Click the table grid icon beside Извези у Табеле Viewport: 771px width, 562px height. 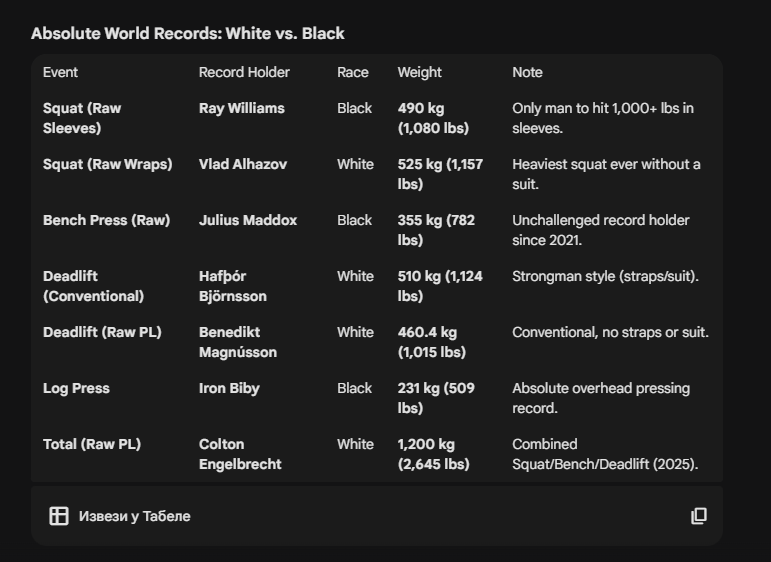[59, 516]
